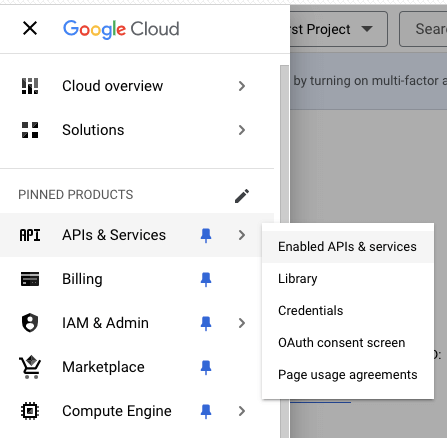Open the Marketplace menu item
447x438 pixels.
pyautogui.click(x=137, y=367)
